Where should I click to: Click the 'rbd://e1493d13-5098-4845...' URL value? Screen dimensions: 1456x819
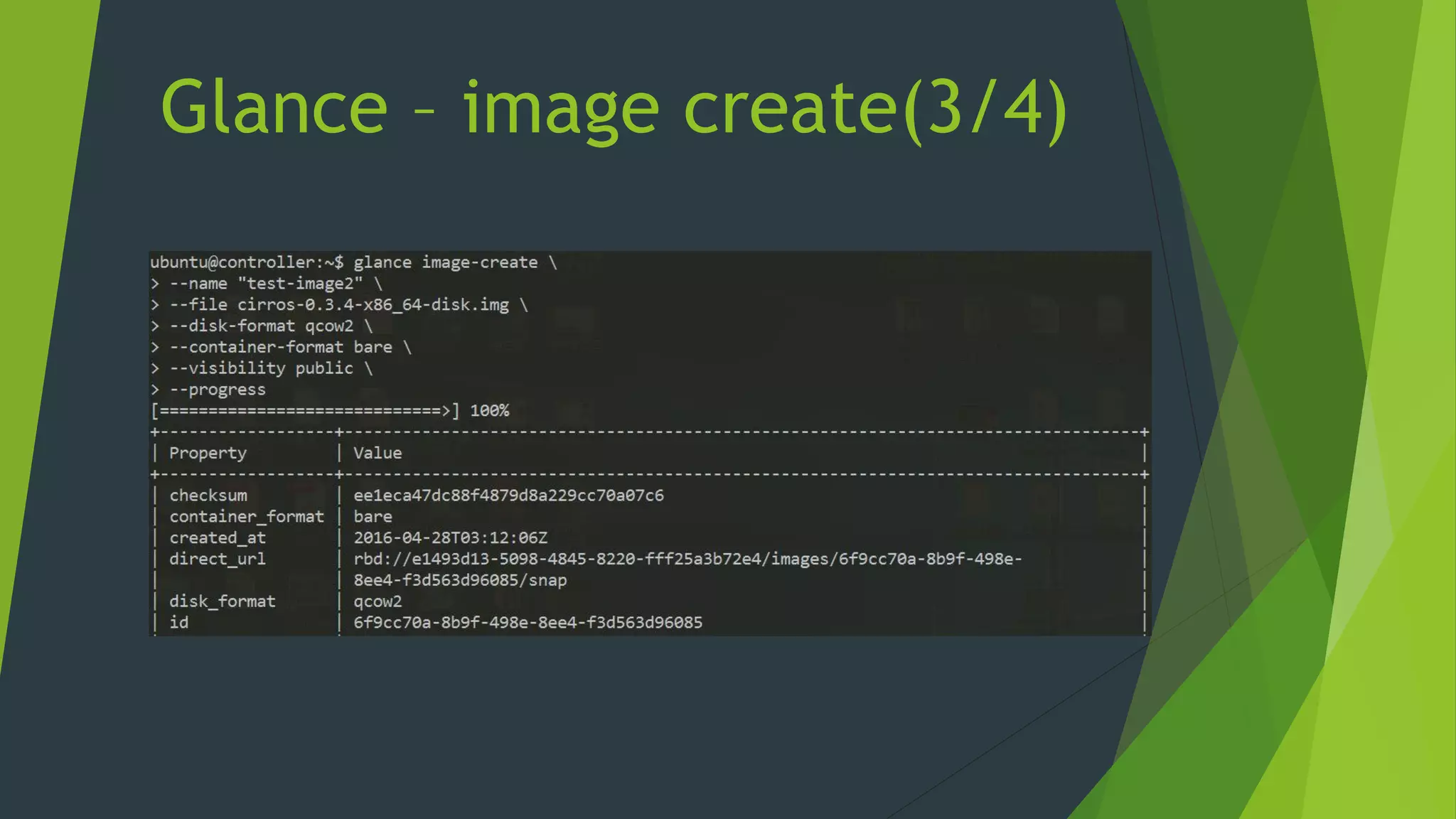(x=687, y=559)
